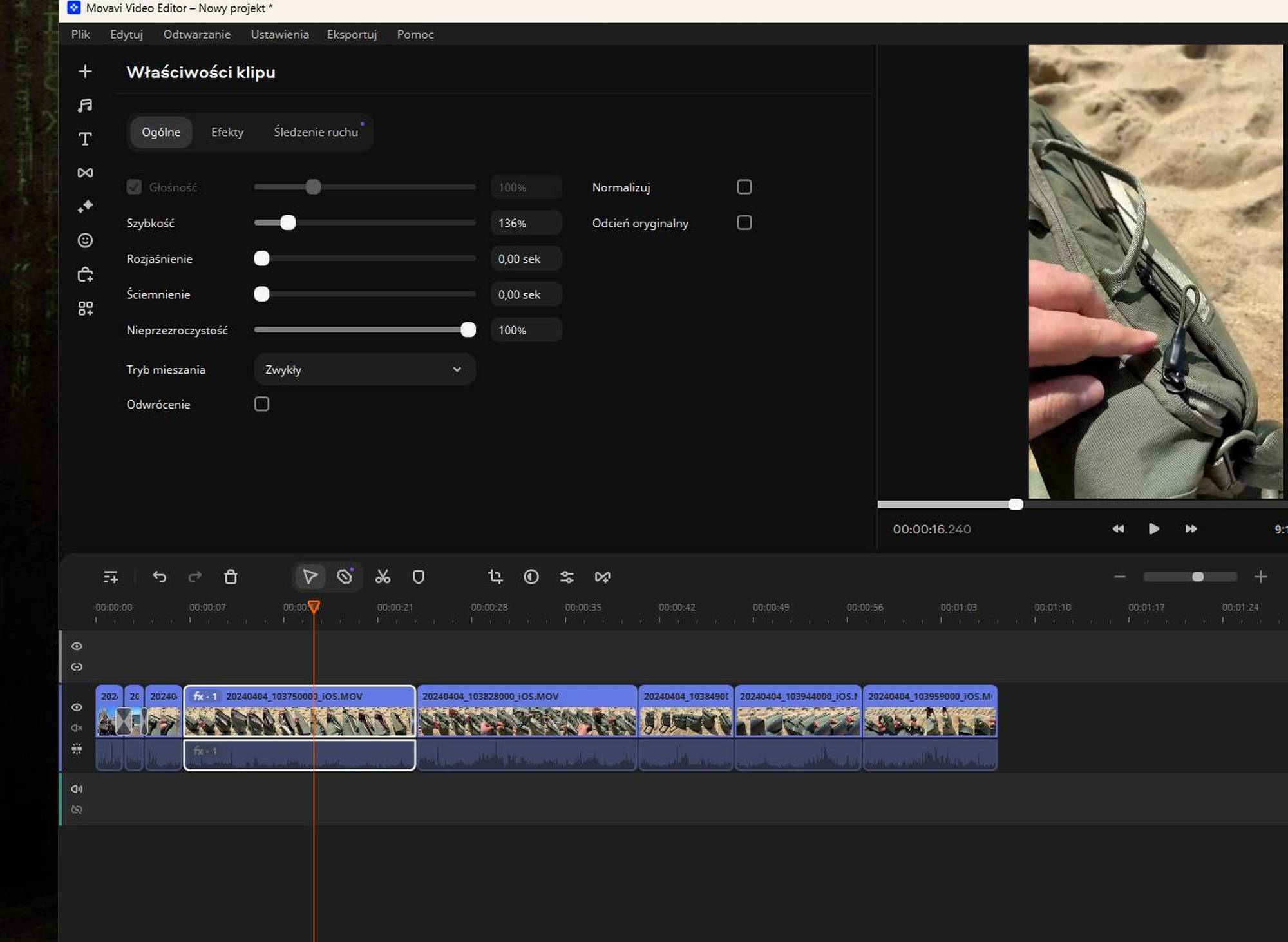Switch to the Efekty tab
Viewport: 1288px width, 942px height.
[x=227, y=132]
